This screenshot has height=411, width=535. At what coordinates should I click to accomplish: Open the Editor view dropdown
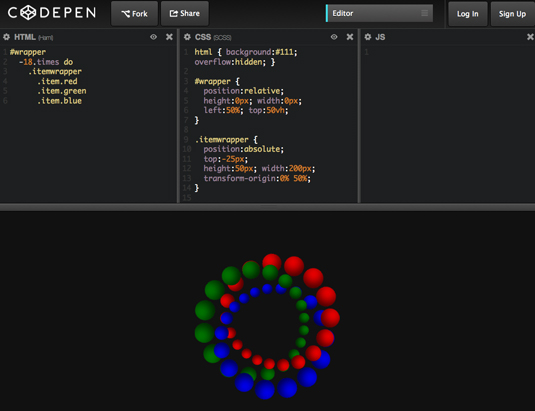tap(379, 13)
